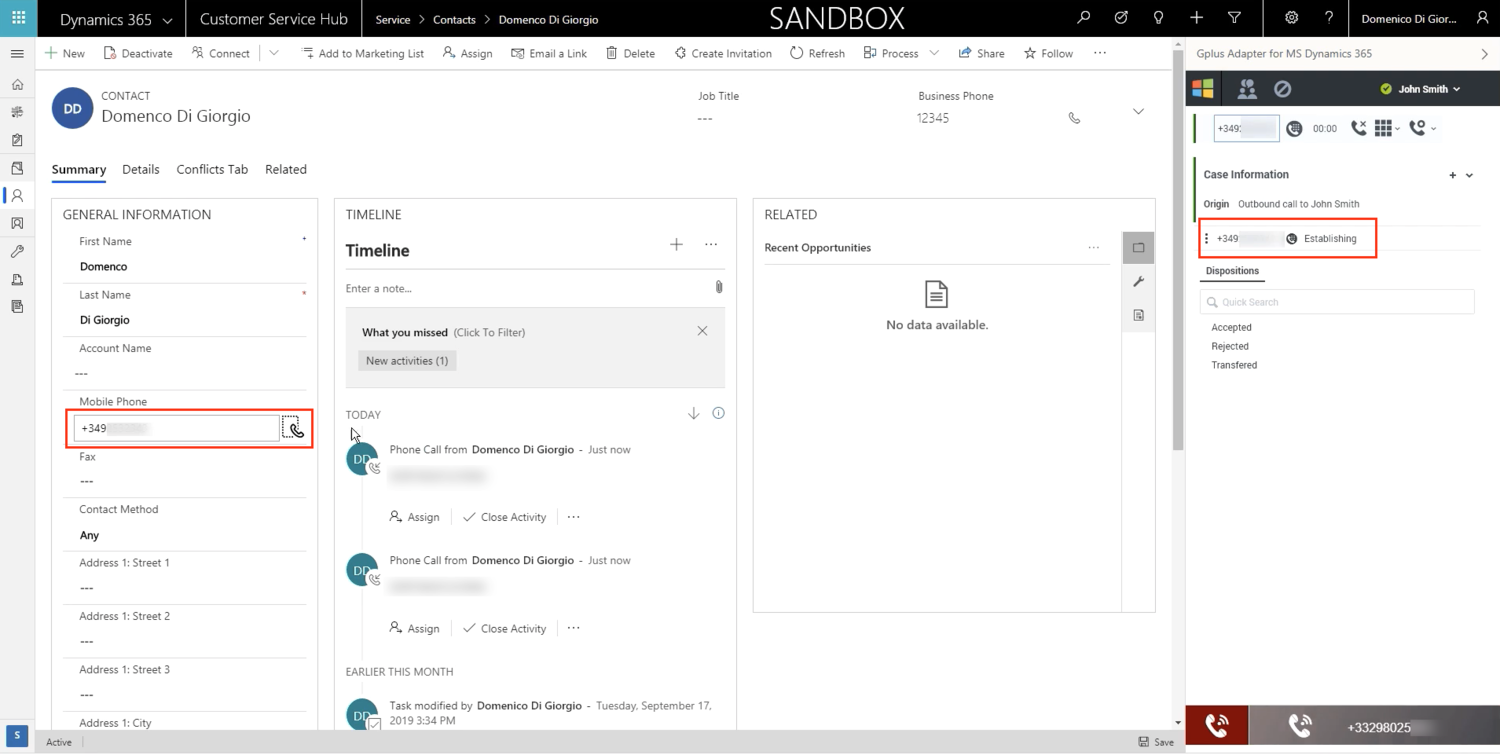The image size is (1500, 755).
Task: Add case information with plus icon
Action: pos(1452,175)
